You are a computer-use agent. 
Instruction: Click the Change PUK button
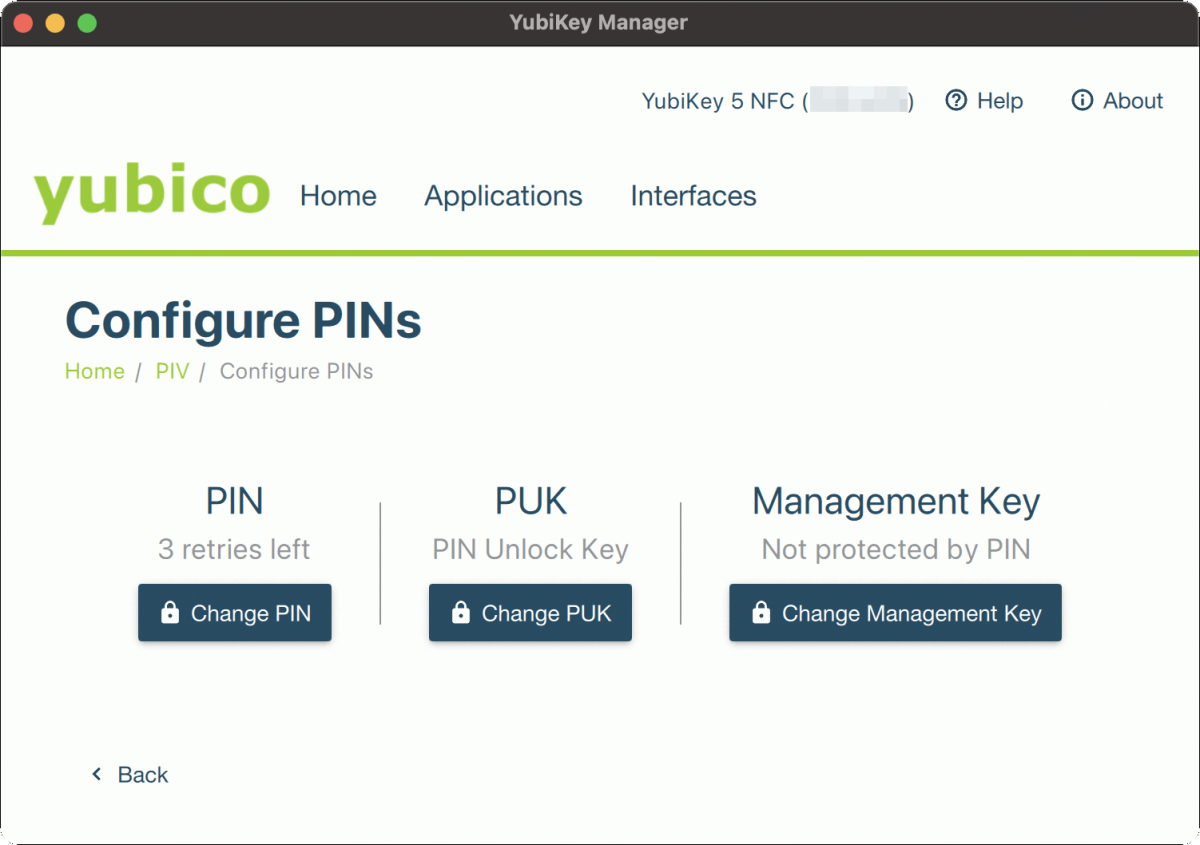pos(530,611)
